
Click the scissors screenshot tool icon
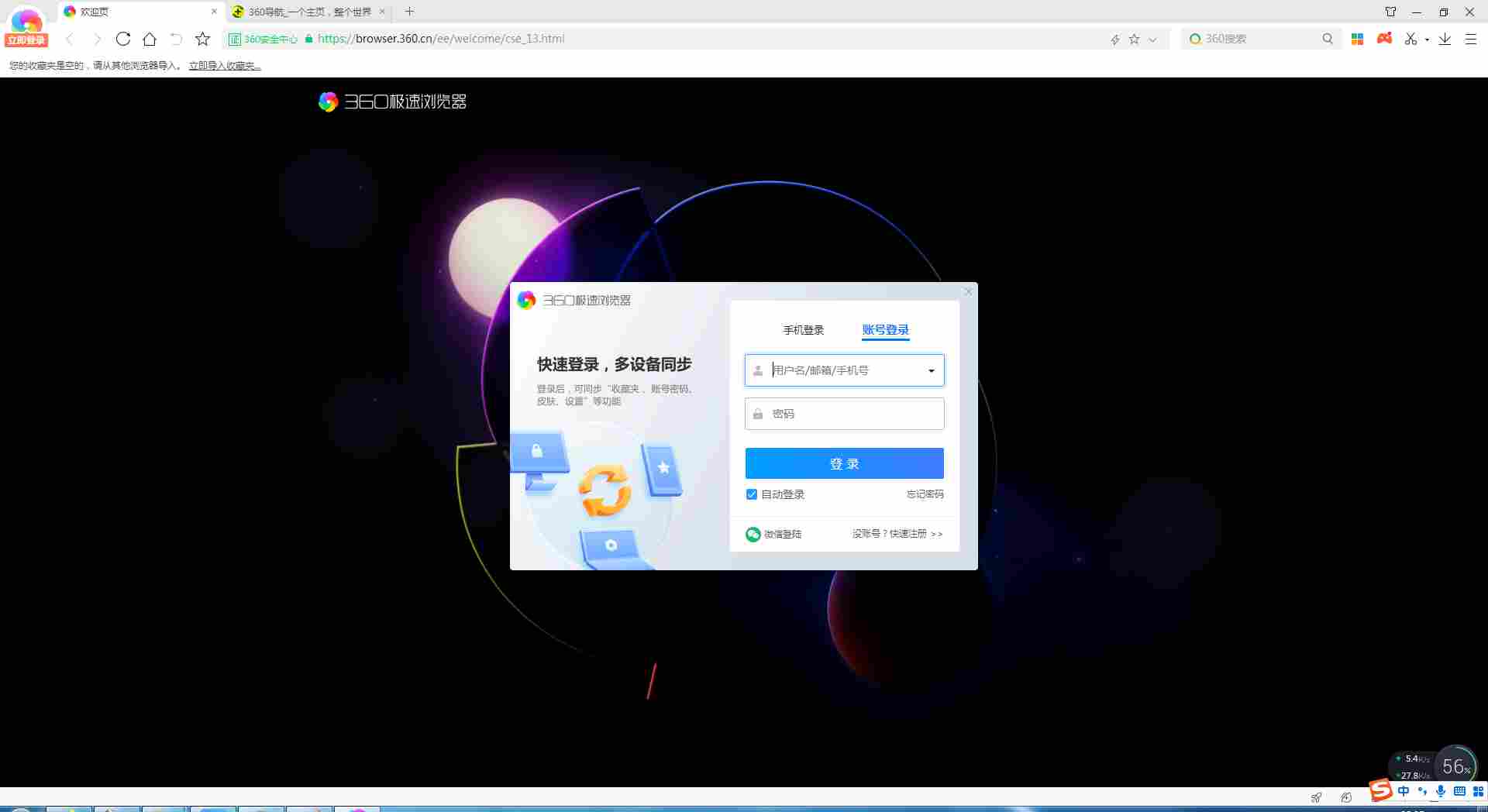coord(1410,39)
